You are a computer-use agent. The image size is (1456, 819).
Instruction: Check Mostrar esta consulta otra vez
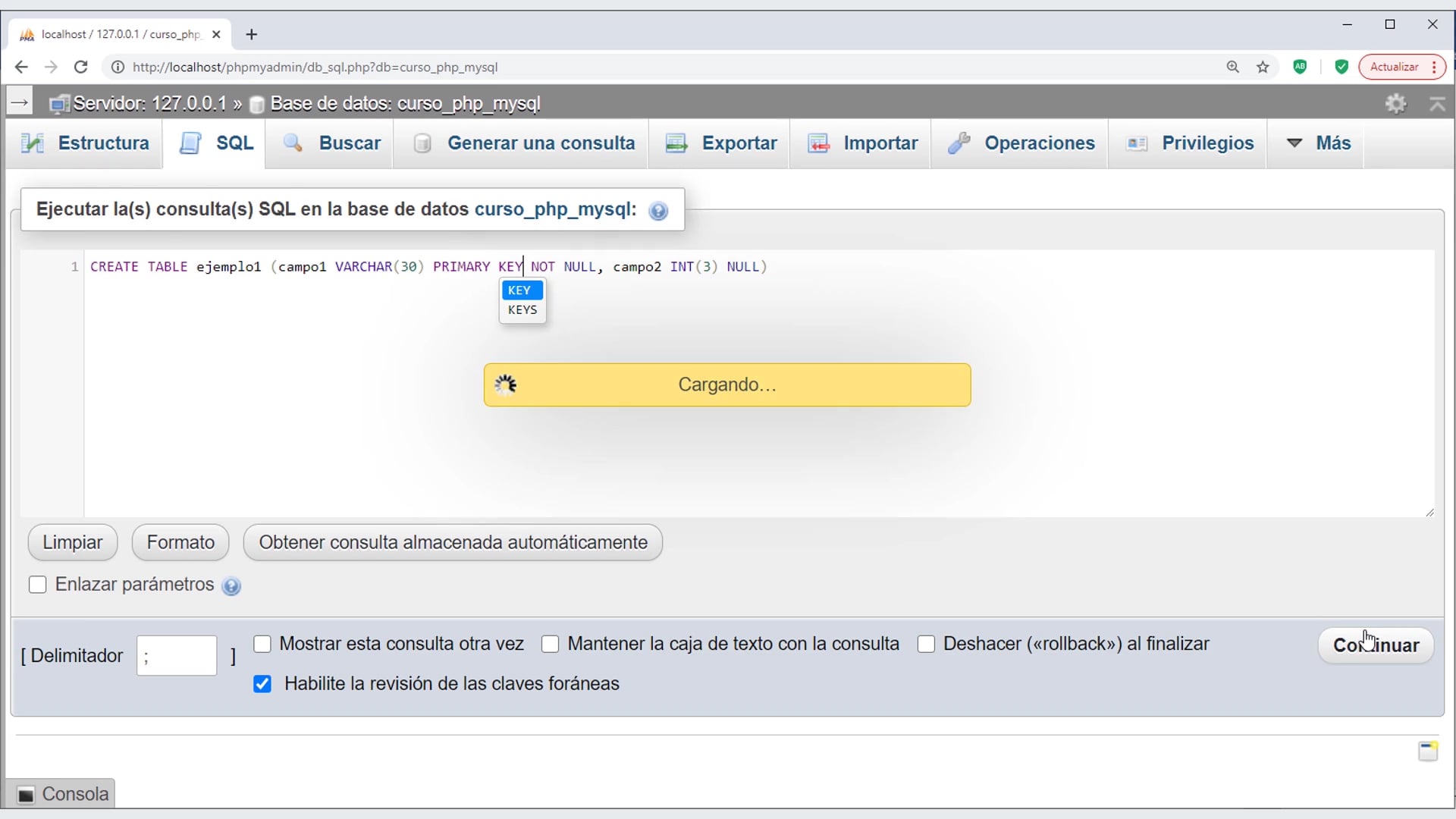(x=262, y=644)
